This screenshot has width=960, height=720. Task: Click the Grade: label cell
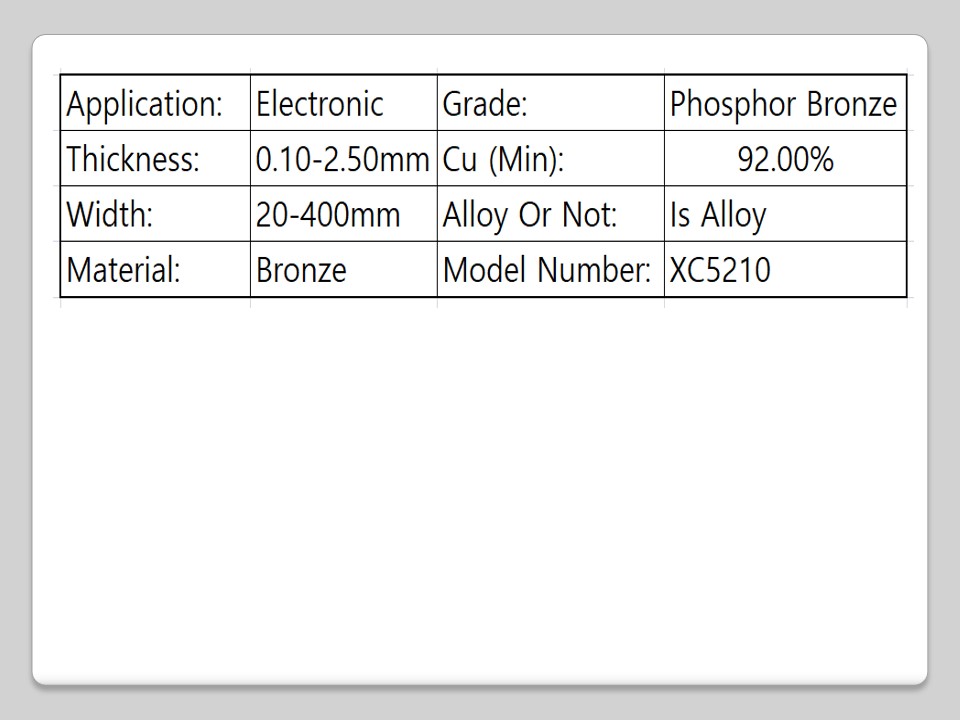click(x=485, y=104)
